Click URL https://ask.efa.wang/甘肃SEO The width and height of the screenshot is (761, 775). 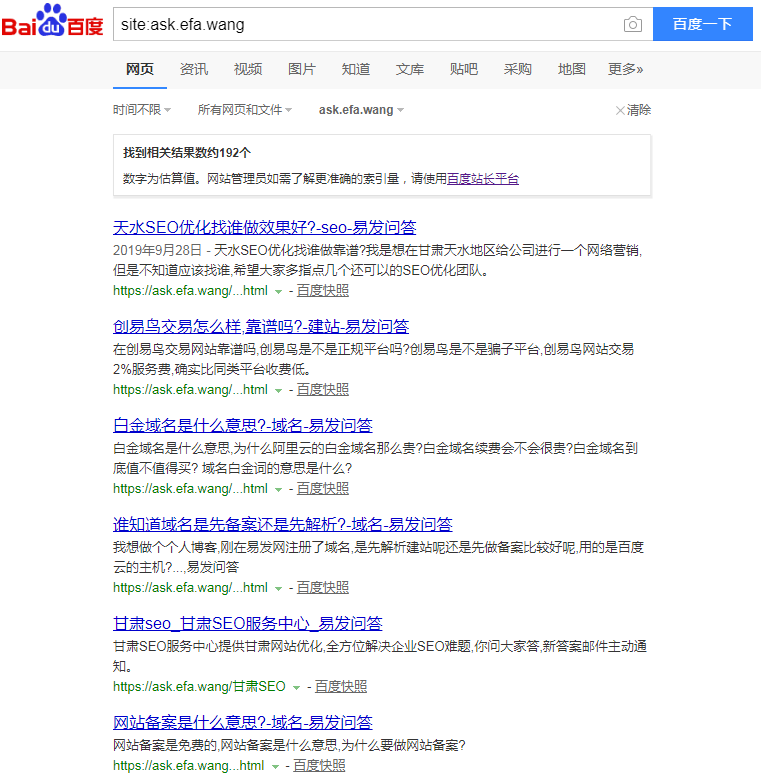coord(199,687)
